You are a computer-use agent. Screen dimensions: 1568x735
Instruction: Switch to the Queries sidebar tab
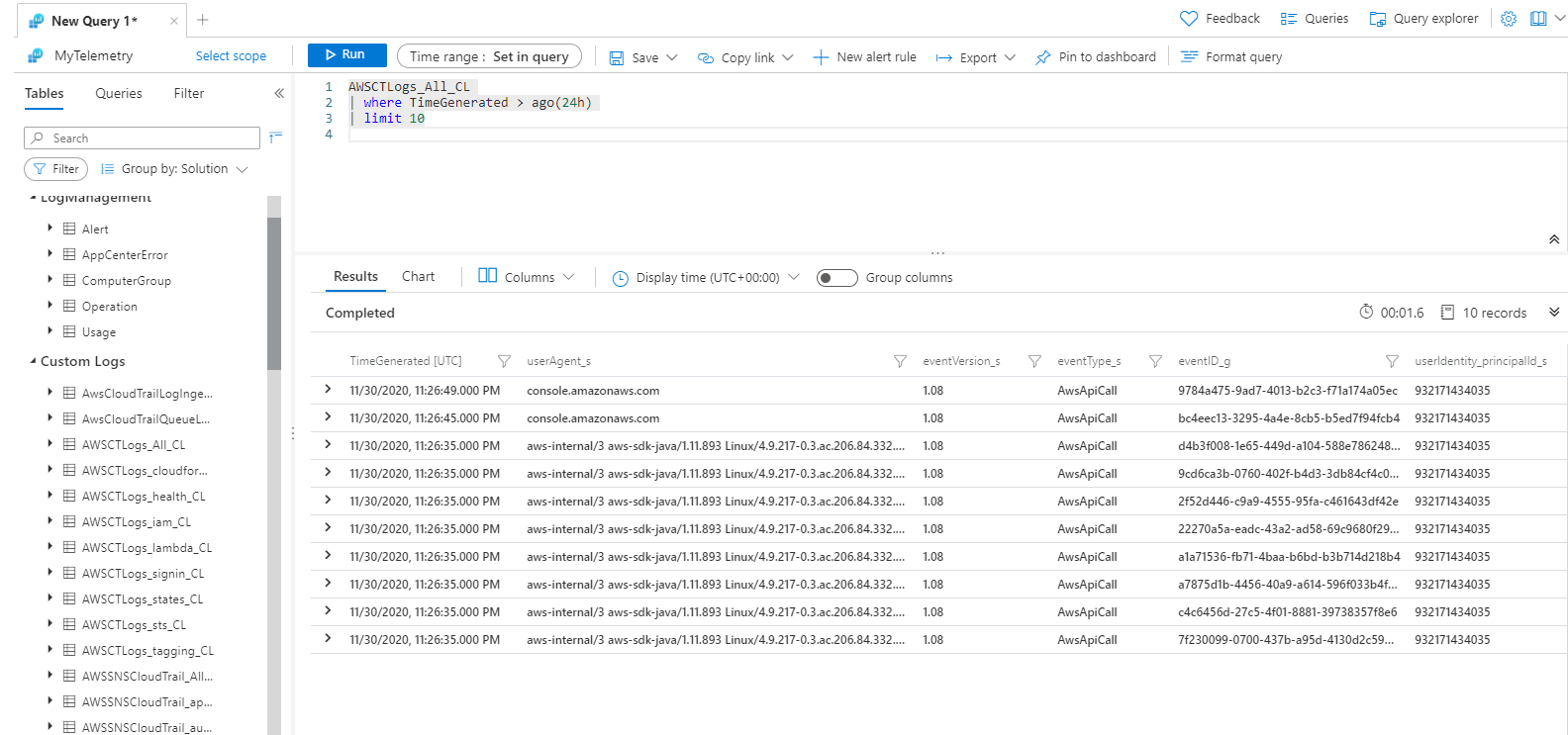pyautogui.click(x=119, y=93)
